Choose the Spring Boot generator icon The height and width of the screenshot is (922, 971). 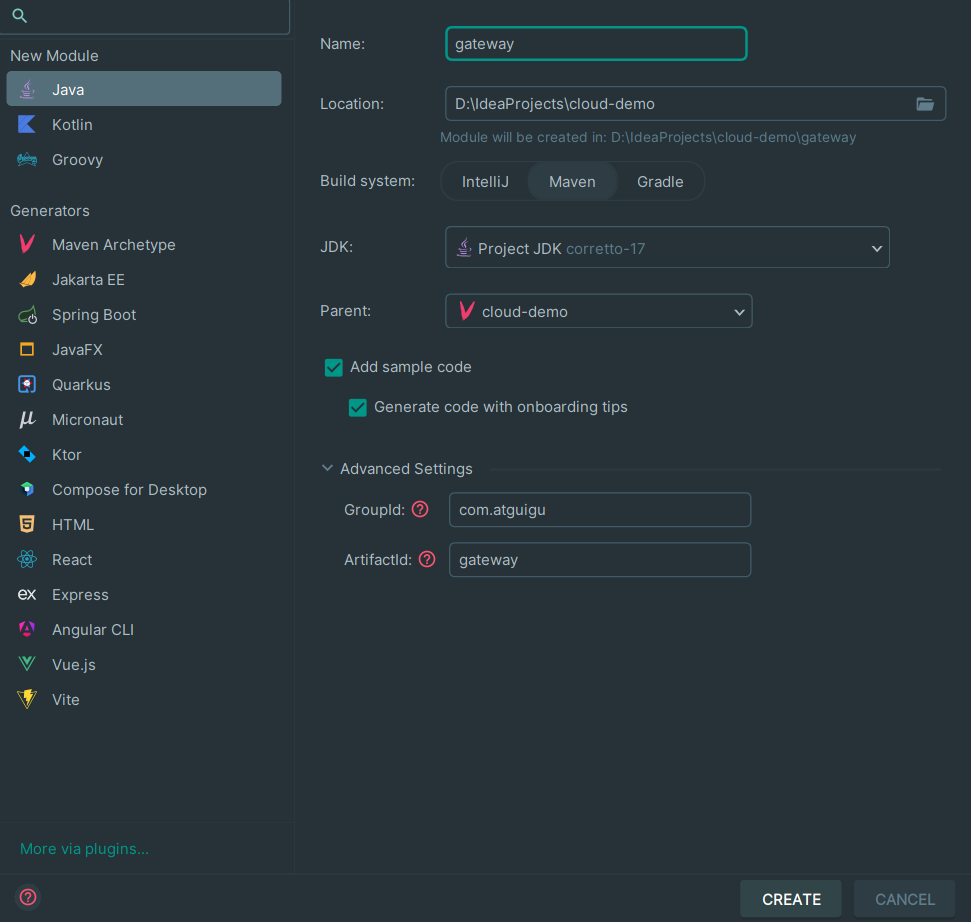click(27, 315)
